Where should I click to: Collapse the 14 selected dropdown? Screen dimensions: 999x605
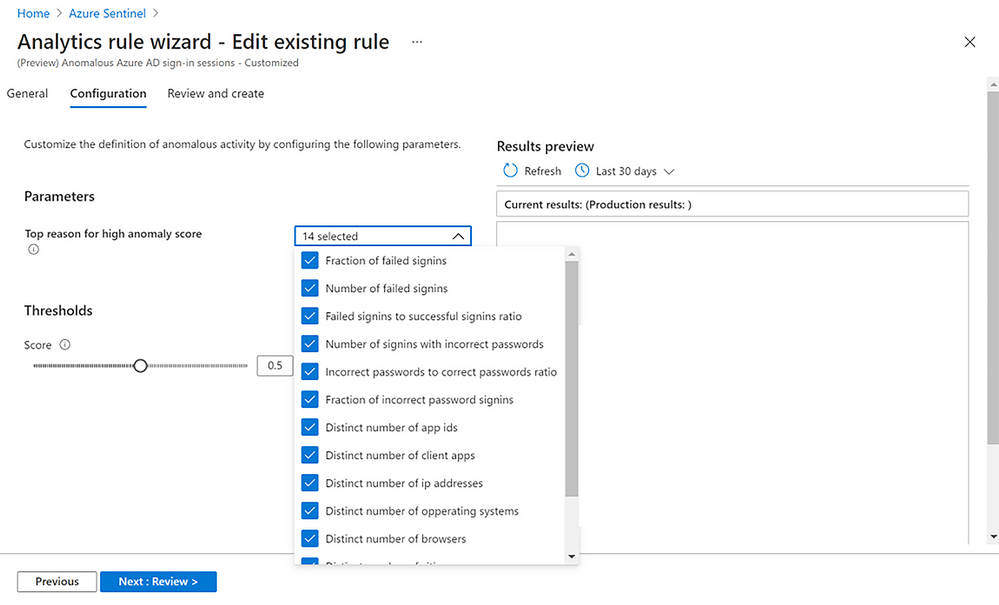click(457, 237)
